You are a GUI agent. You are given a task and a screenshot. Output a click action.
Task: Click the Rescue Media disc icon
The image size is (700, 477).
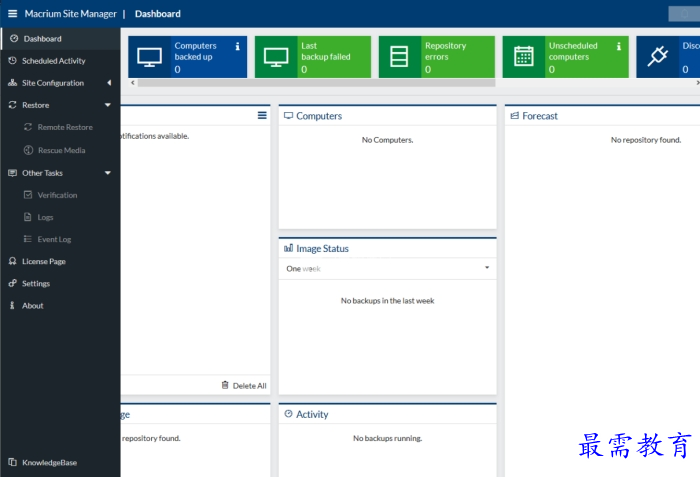tap(28, 150)
